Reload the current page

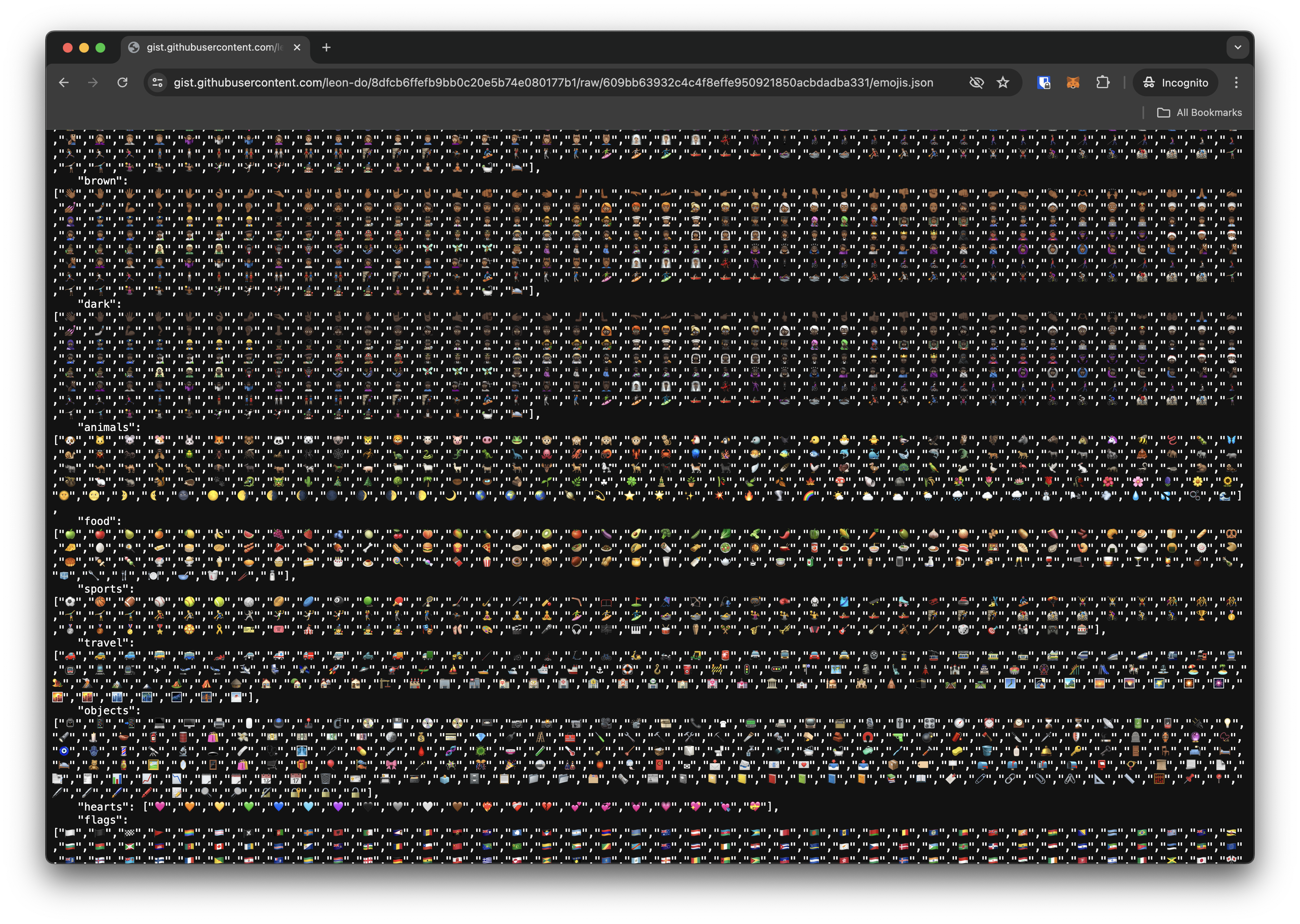click(x=123, y=82)
